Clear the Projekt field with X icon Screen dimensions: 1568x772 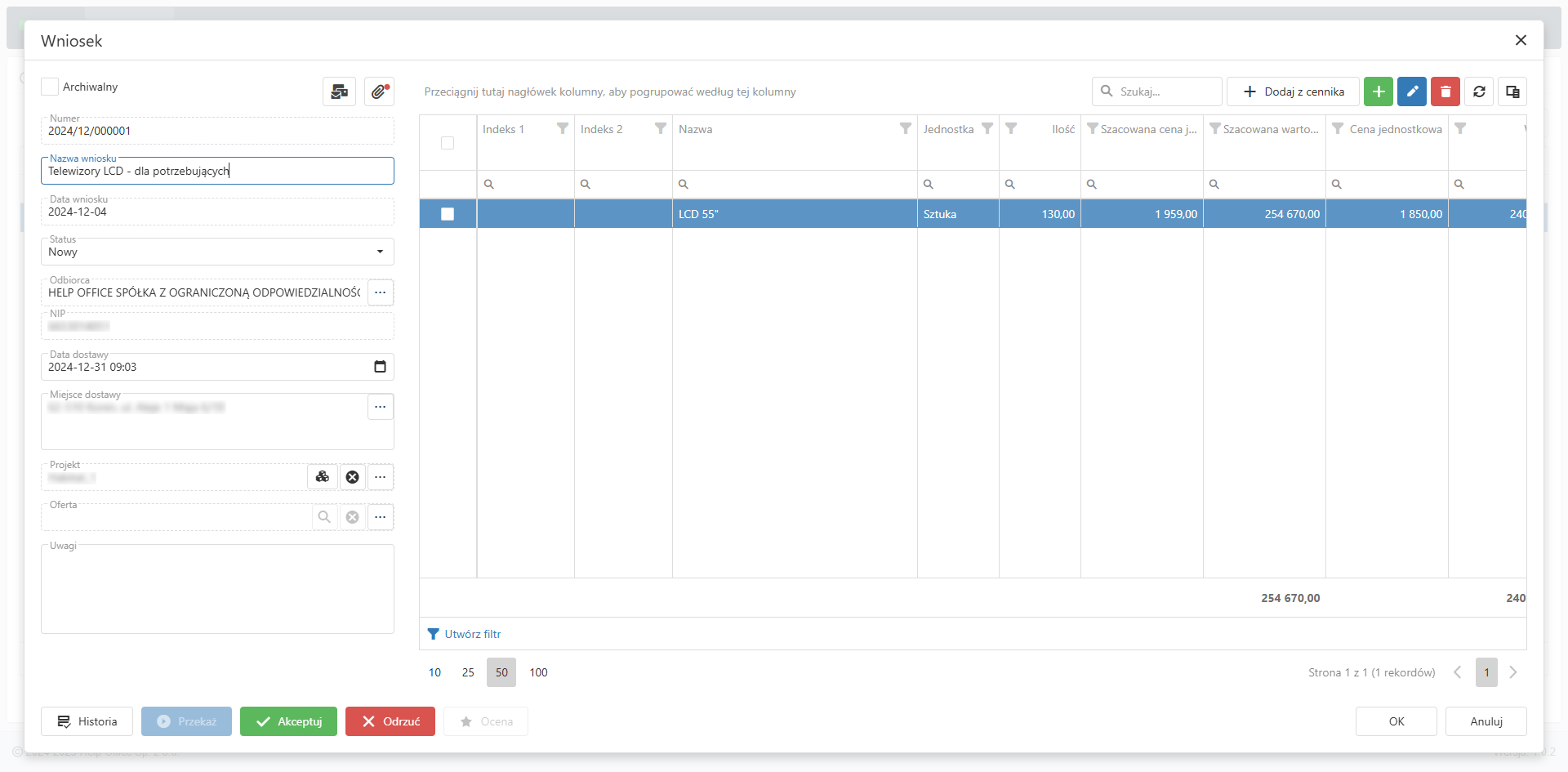(x=352, y=477)
